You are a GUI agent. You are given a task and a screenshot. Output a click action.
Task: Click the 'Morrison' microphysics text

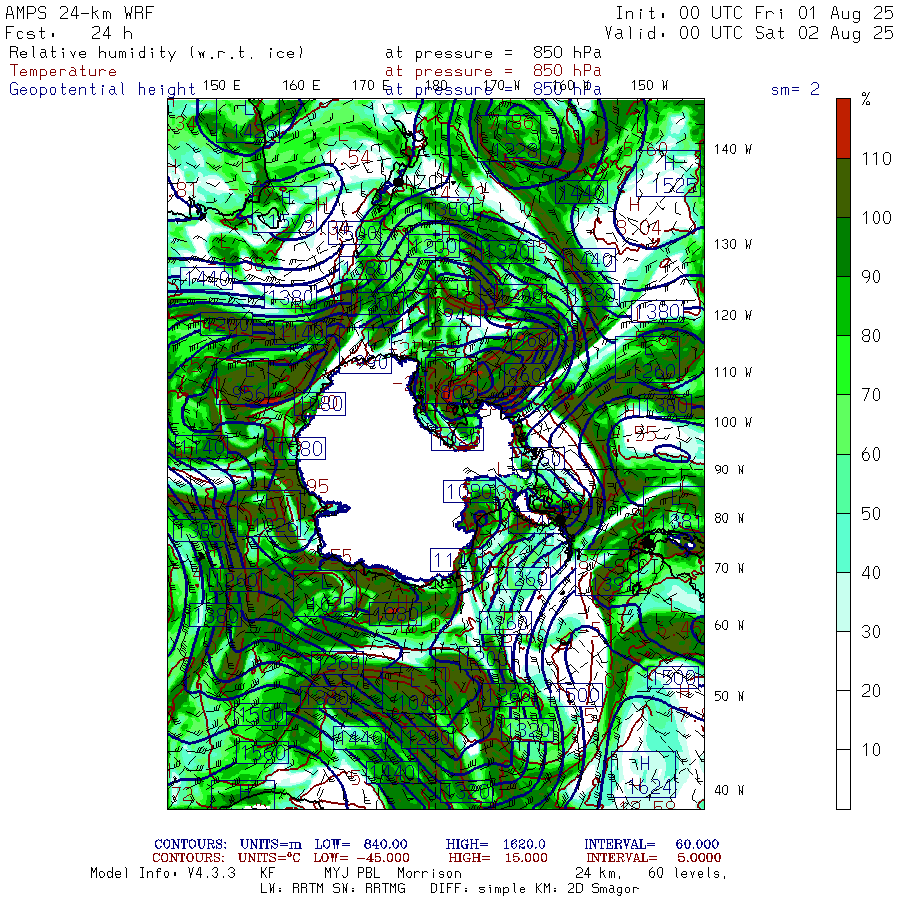[x=429, y=874]
